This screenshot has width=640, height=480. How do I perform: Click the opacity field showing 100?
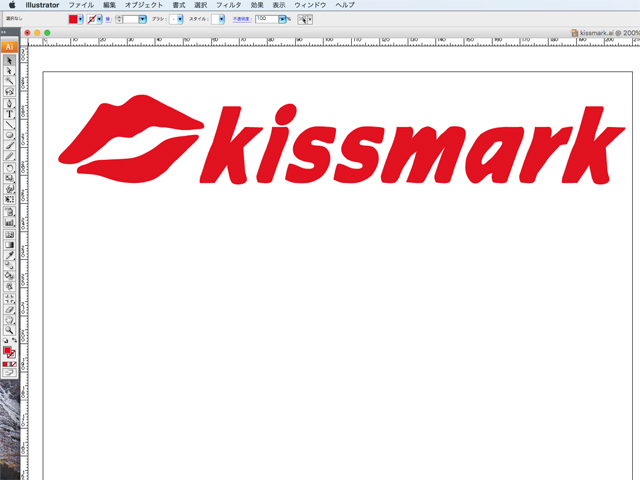(x=267, y=19)
